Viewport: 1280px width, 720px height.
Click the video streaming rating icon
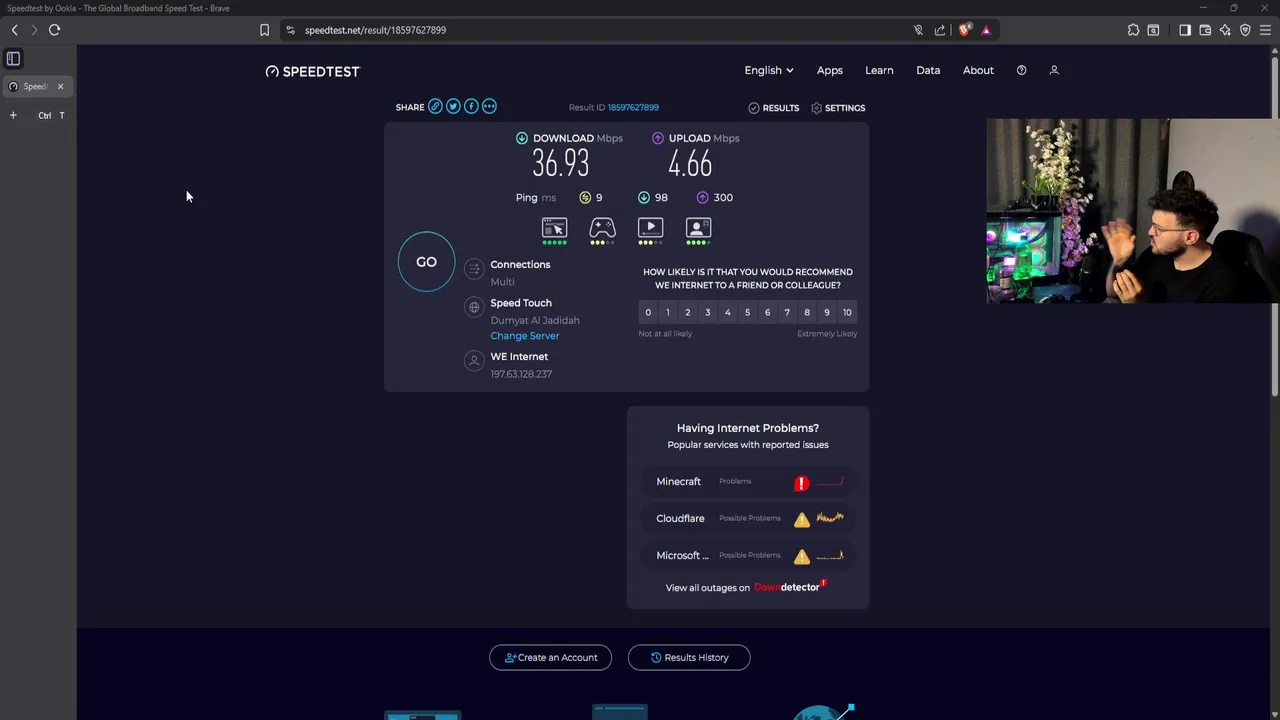point(650,230)
